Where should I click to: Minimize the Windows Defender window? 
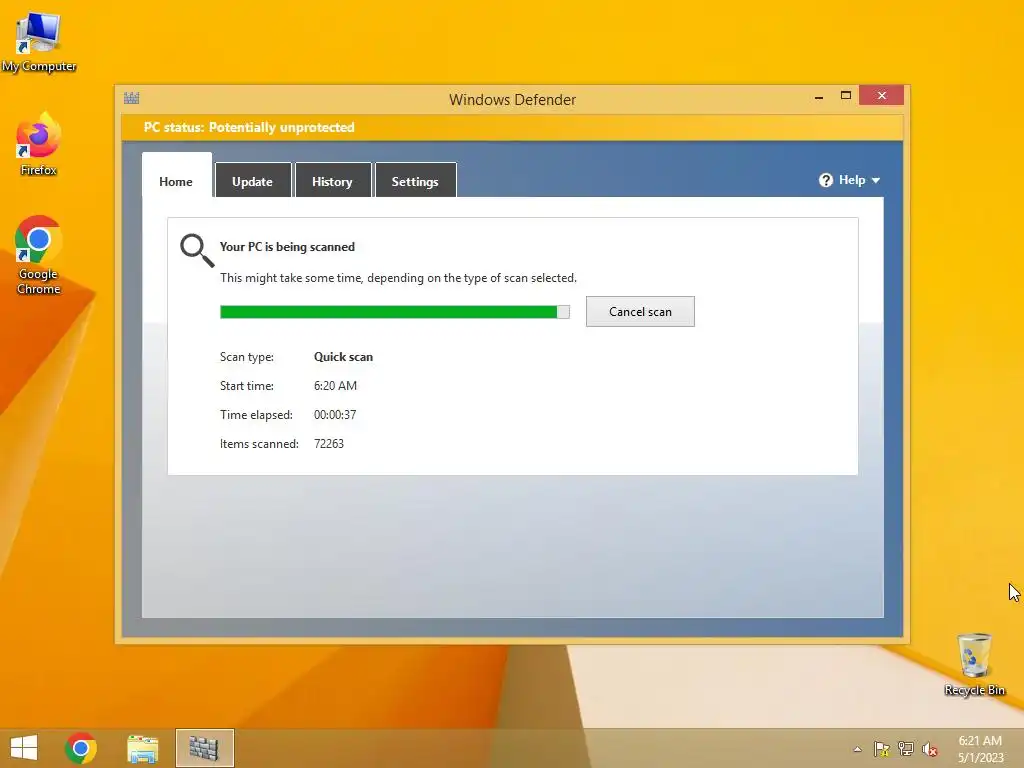pos(819,96)
